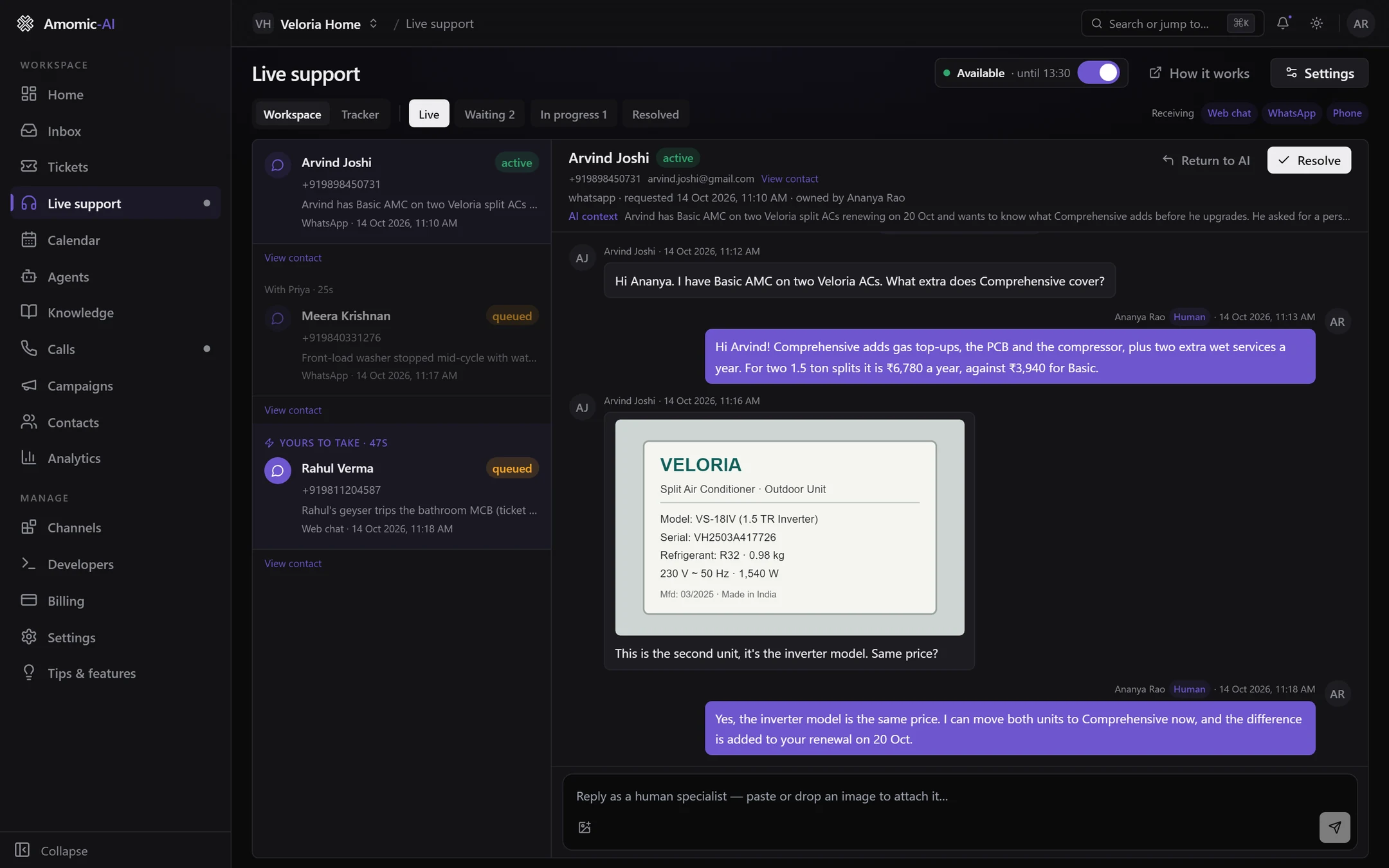Switch the light/dark theme

(1316, 24)
